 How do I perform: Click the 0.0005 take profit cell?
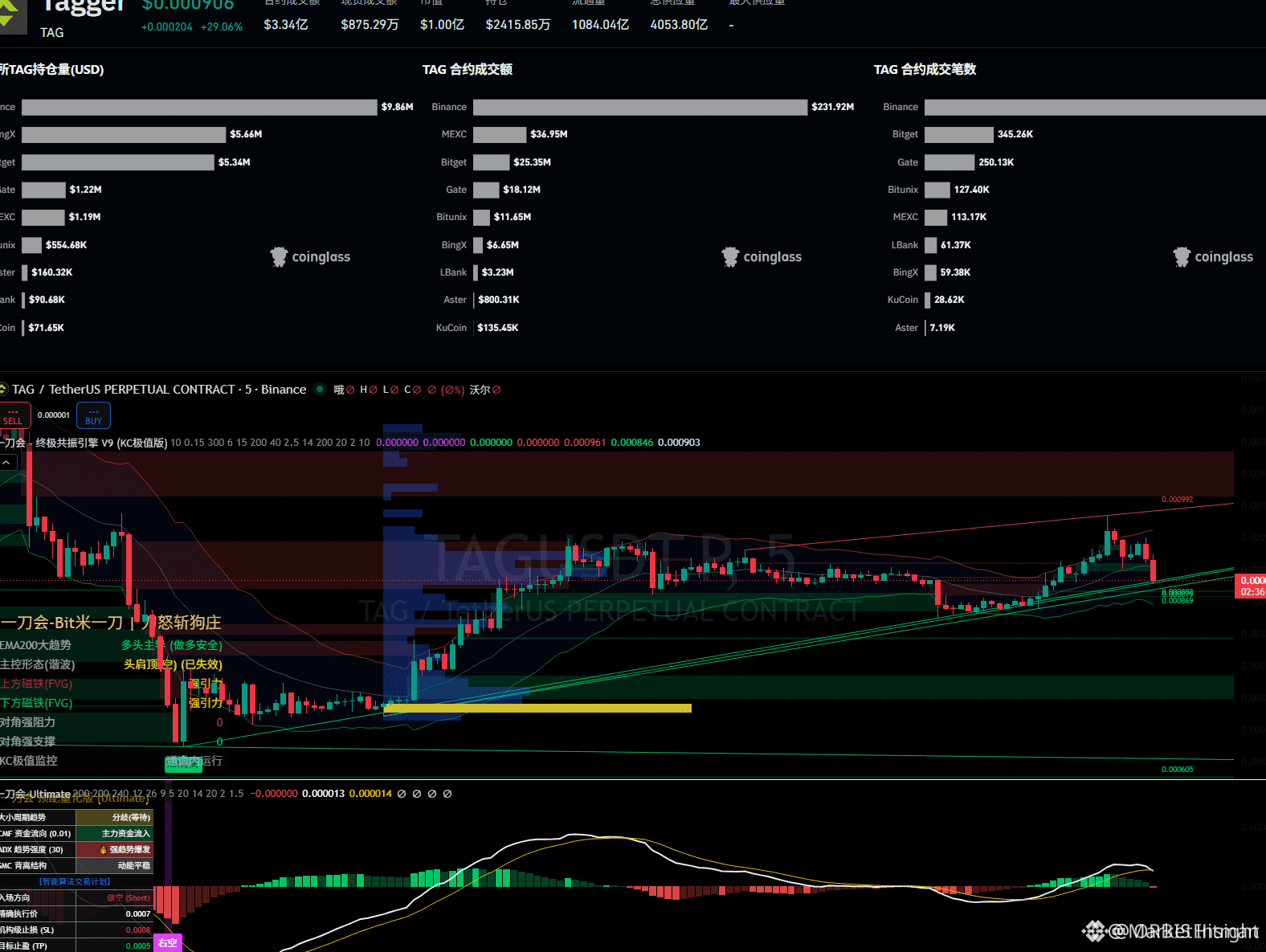114,946
